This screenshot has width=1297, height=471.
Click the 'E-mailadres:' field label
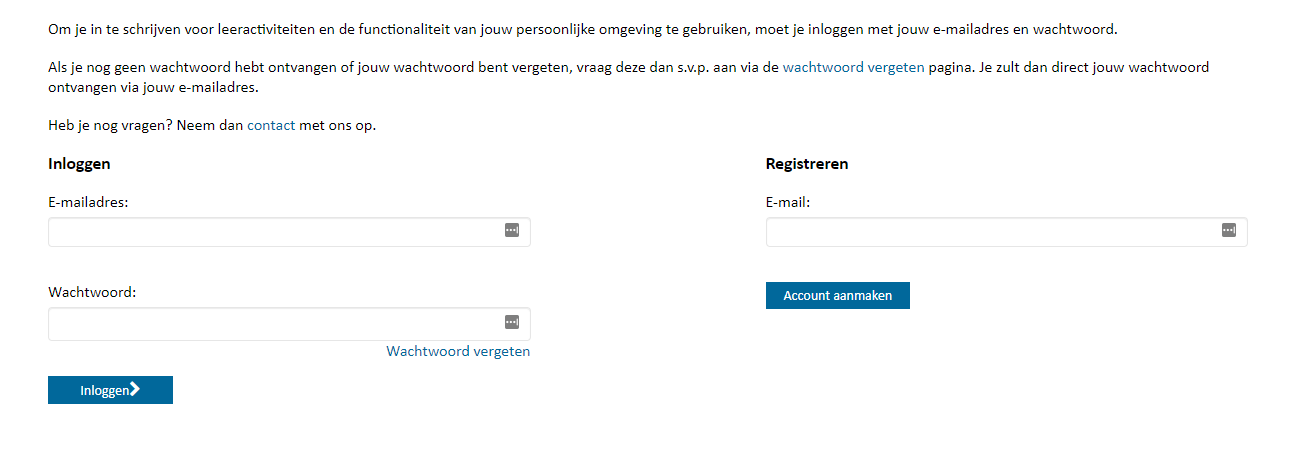click(x=88, y=202)
